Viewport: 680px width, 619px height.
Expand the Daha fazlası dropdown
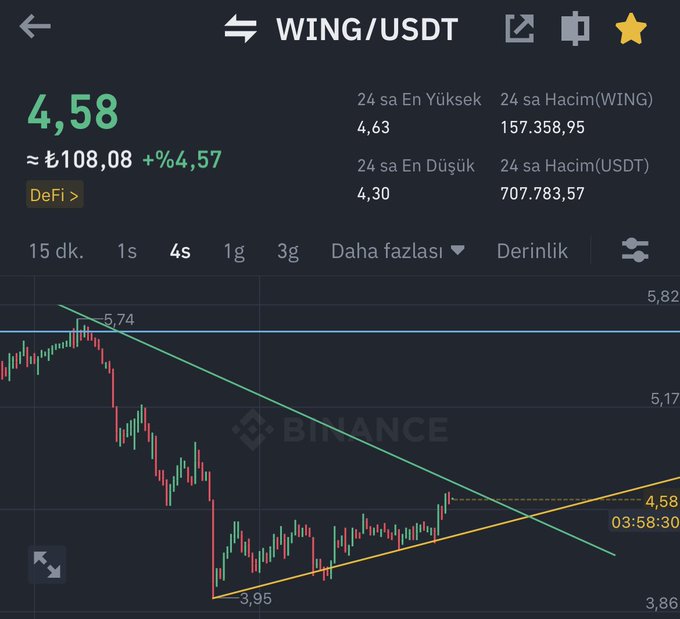pyautogui.click(x=398, y=251)
